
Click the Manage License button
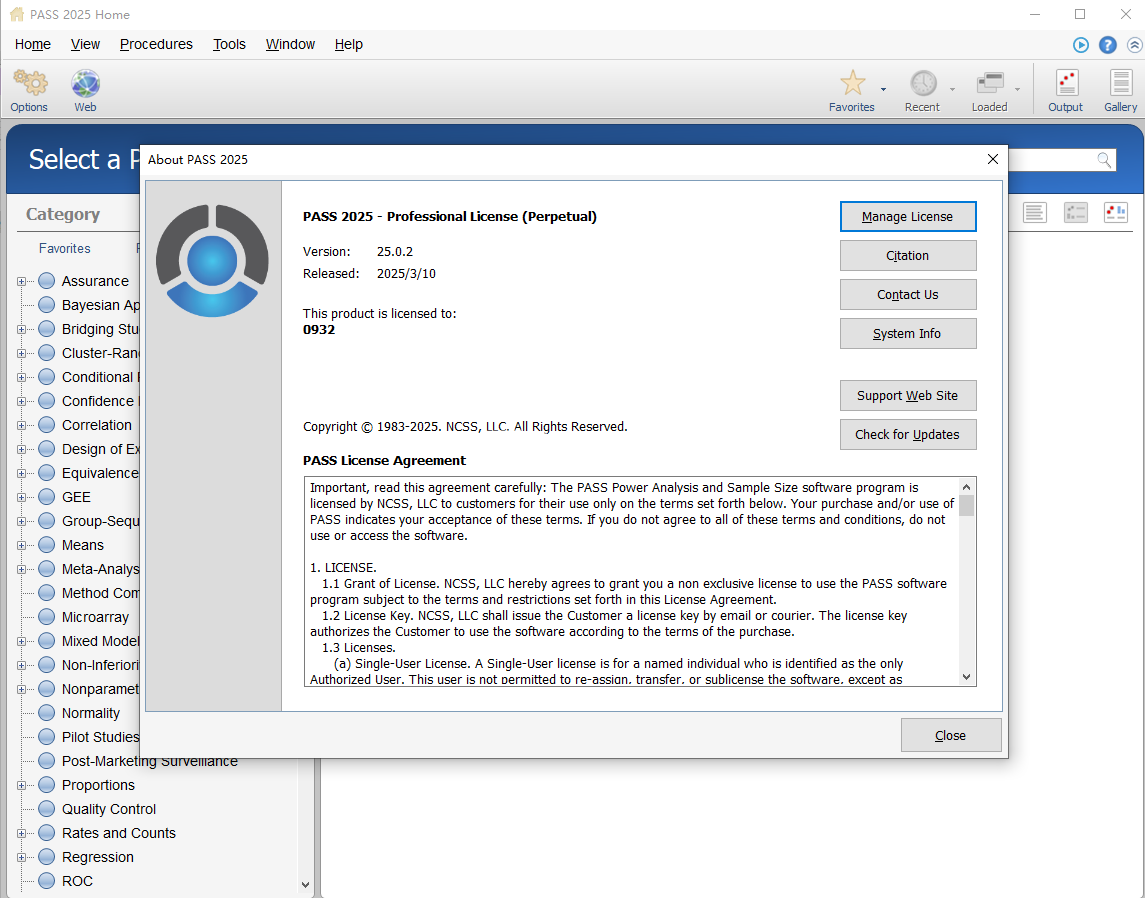(x=908, y=217)
